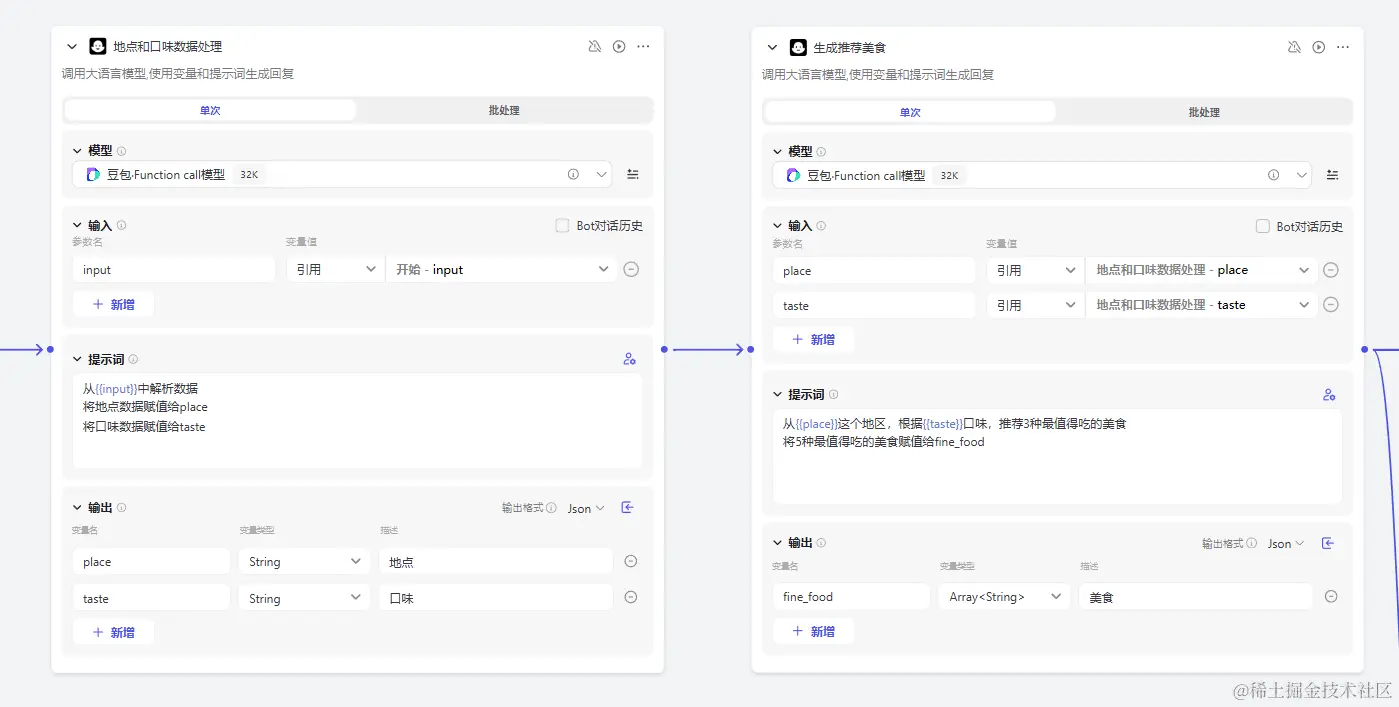Add new output via 新增 in 地点和口味数据处理
The height and width of the screenshot is (707, 1399).
click(113, 632)
